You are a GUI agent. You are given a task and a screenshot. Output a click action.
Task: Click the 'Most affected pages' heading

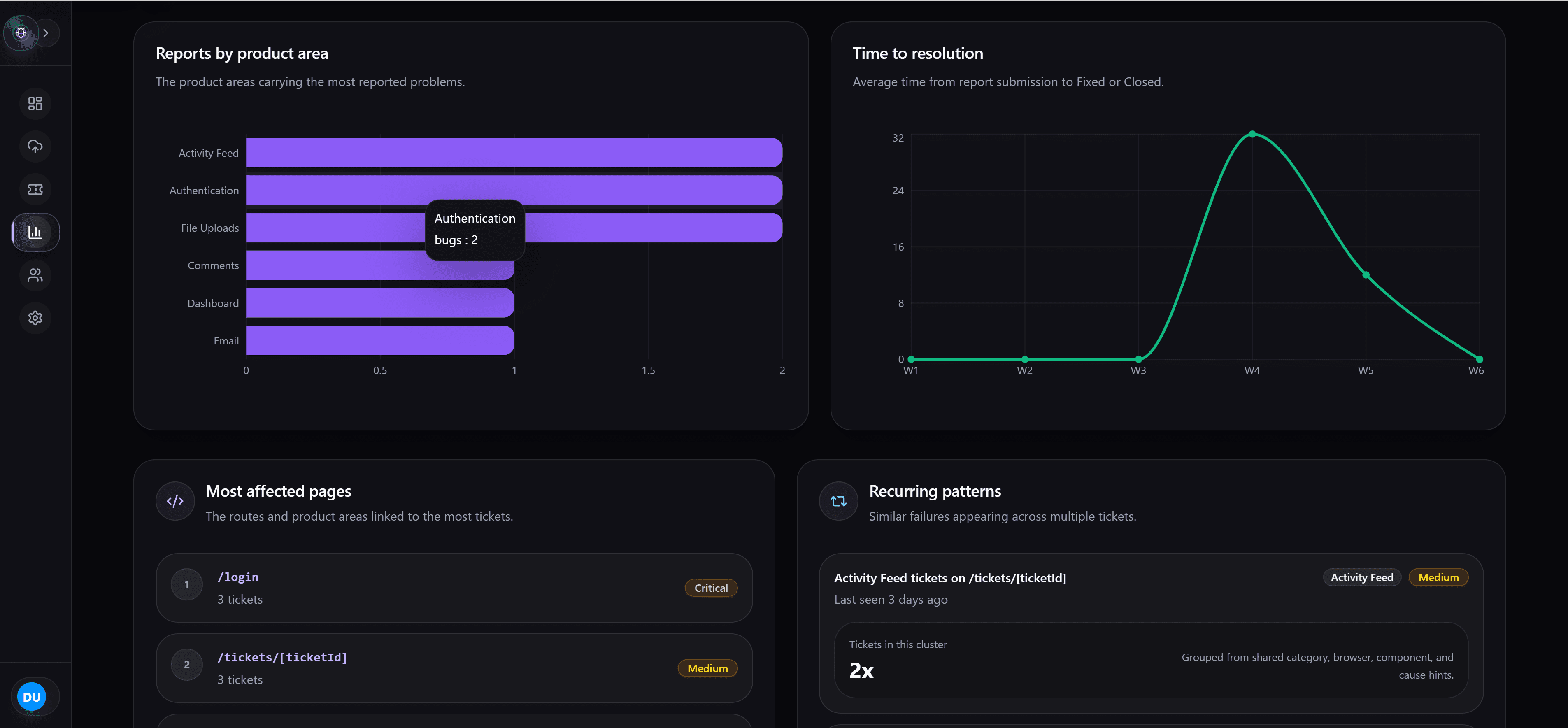278,491
